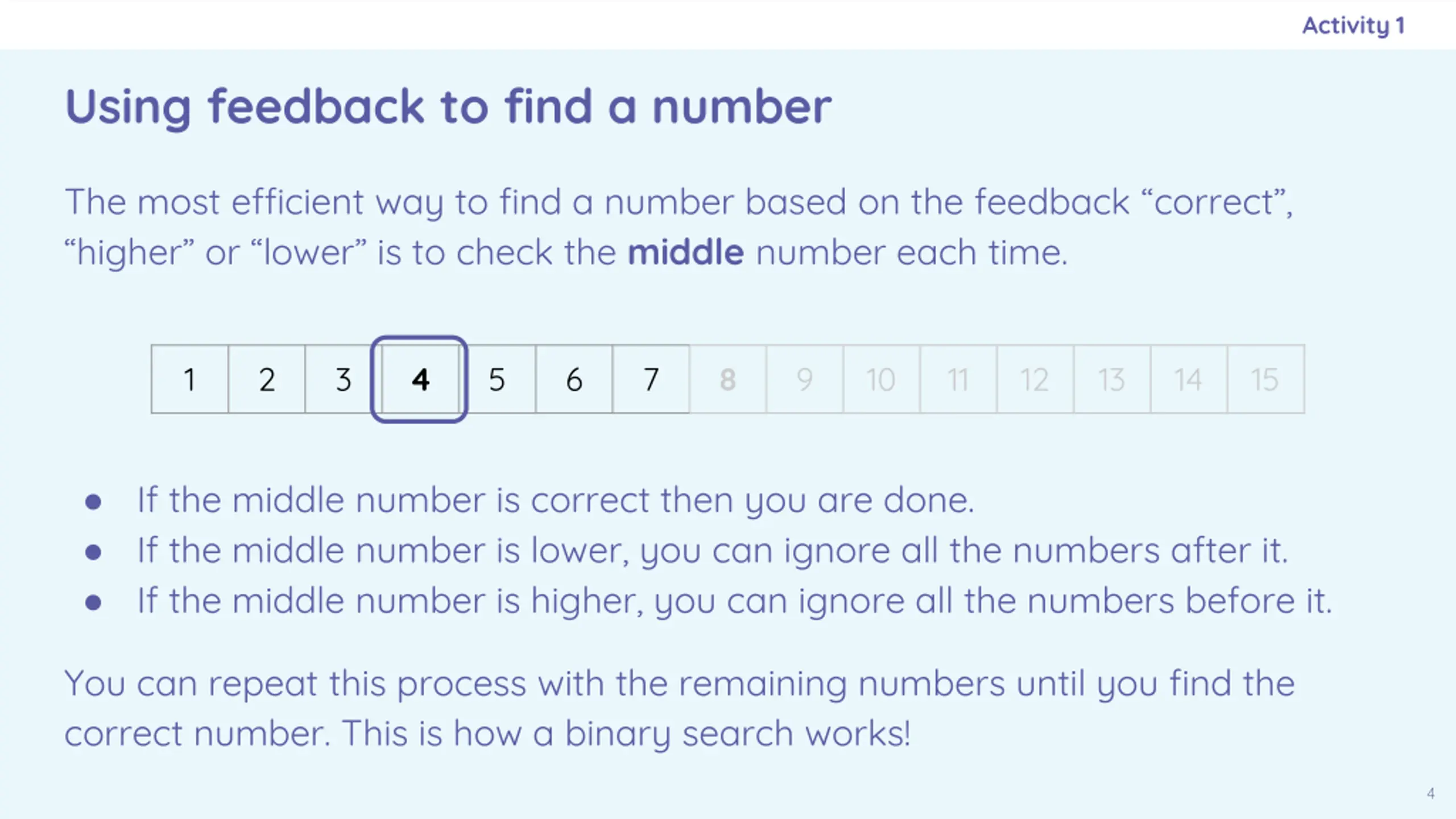Click the bold word 'middle'
This screenshot has width=1456, height=819.
pos(685,252)
